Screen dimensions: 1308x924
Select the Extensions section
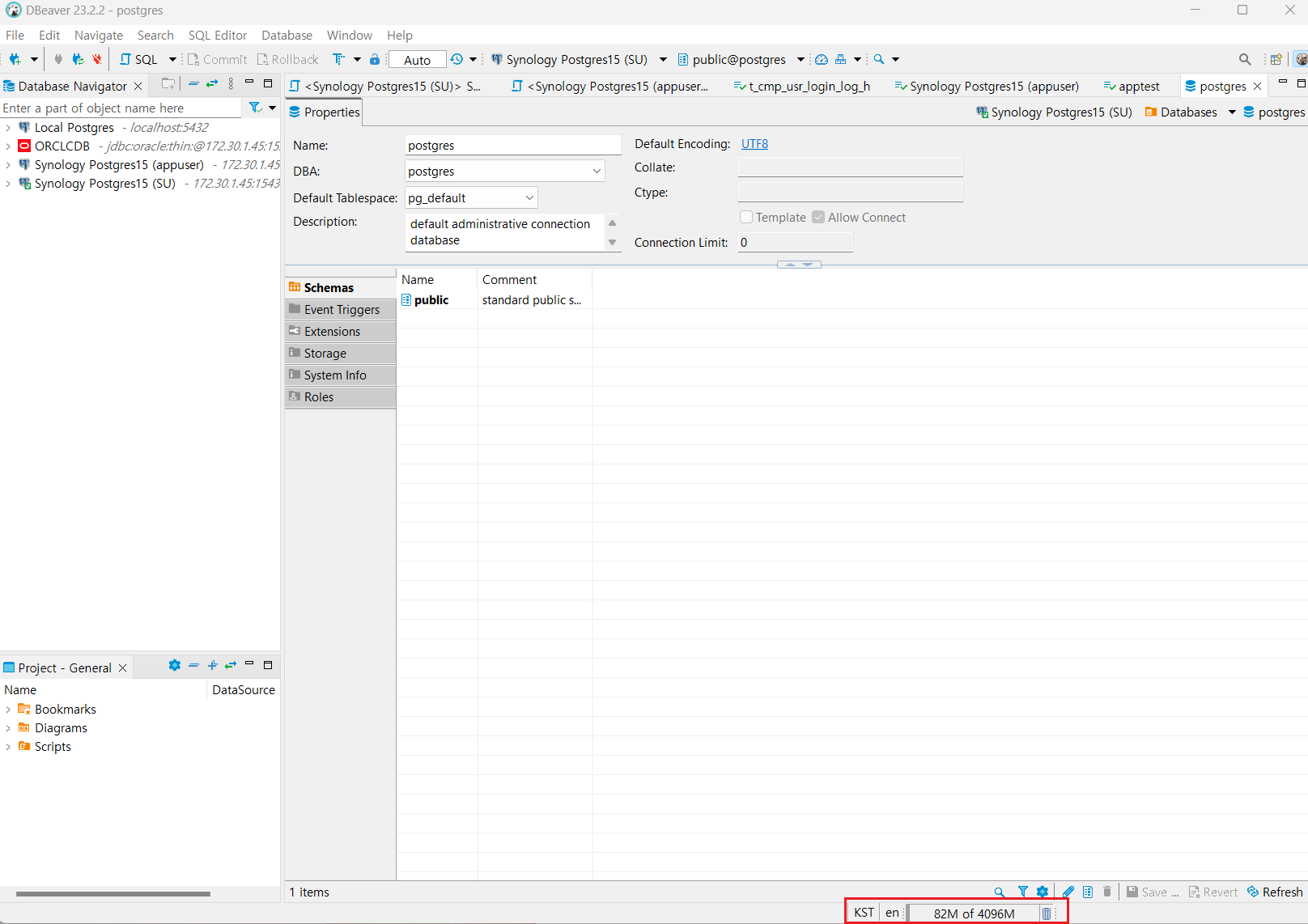341,332
